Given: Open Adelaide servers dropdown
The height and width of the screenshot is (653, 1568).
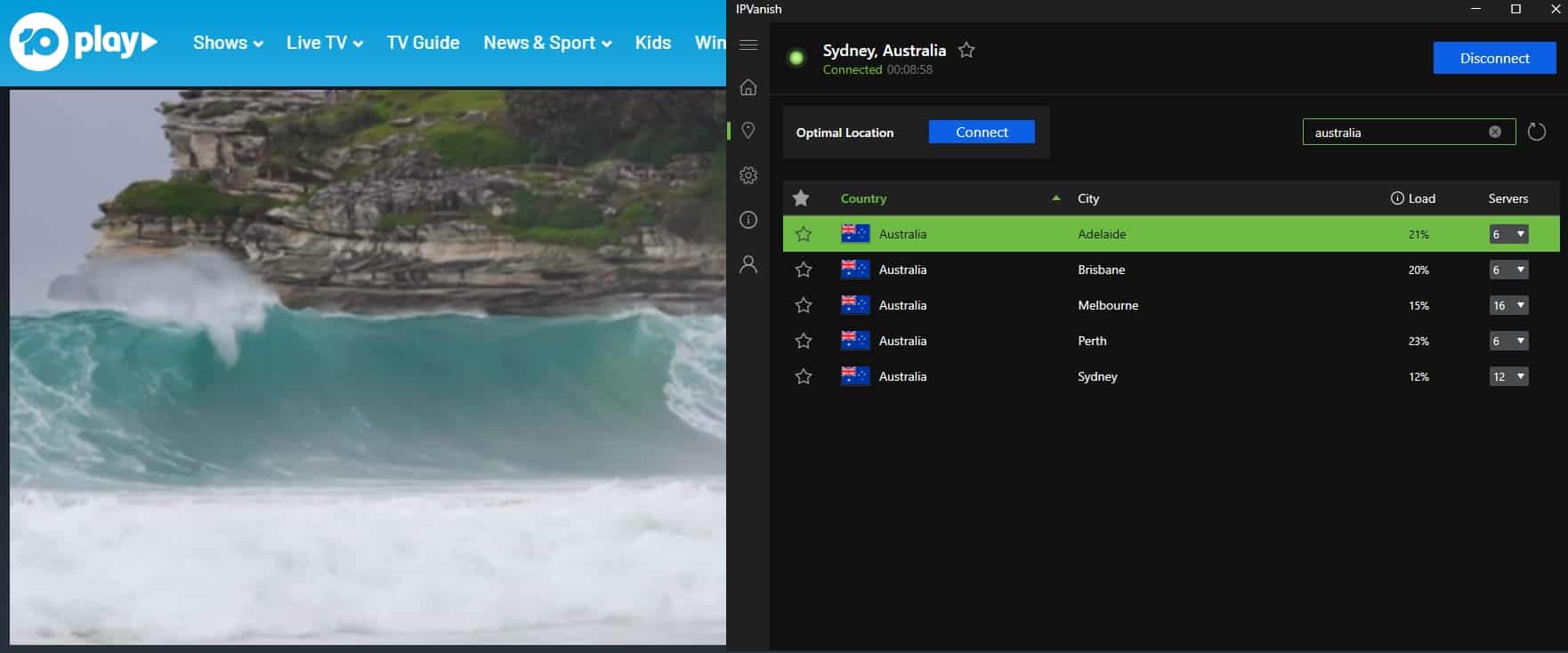Looking at the screenshot, I should (1508, 234).
